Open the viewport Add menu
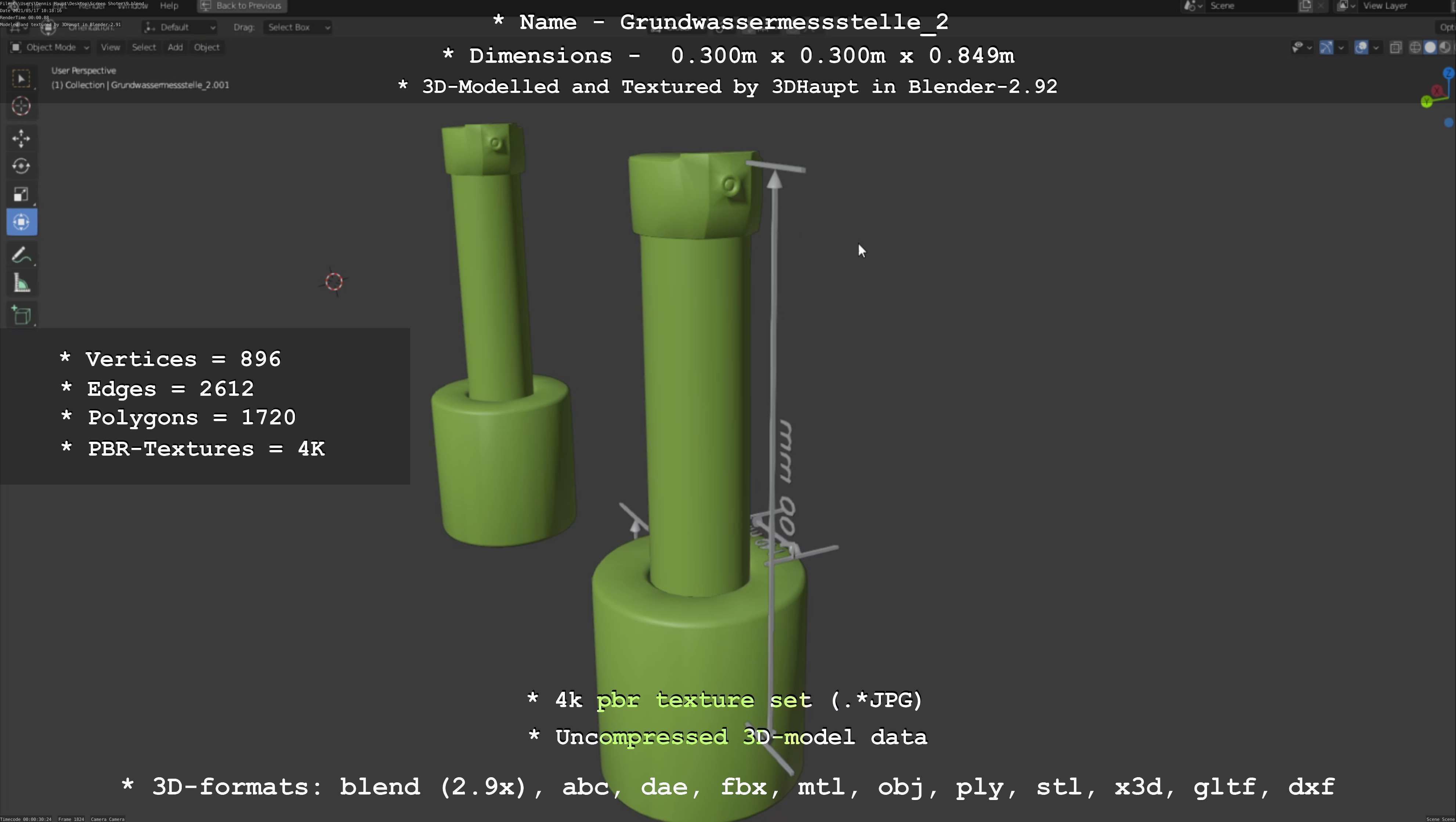 click(x=175, y=47)
